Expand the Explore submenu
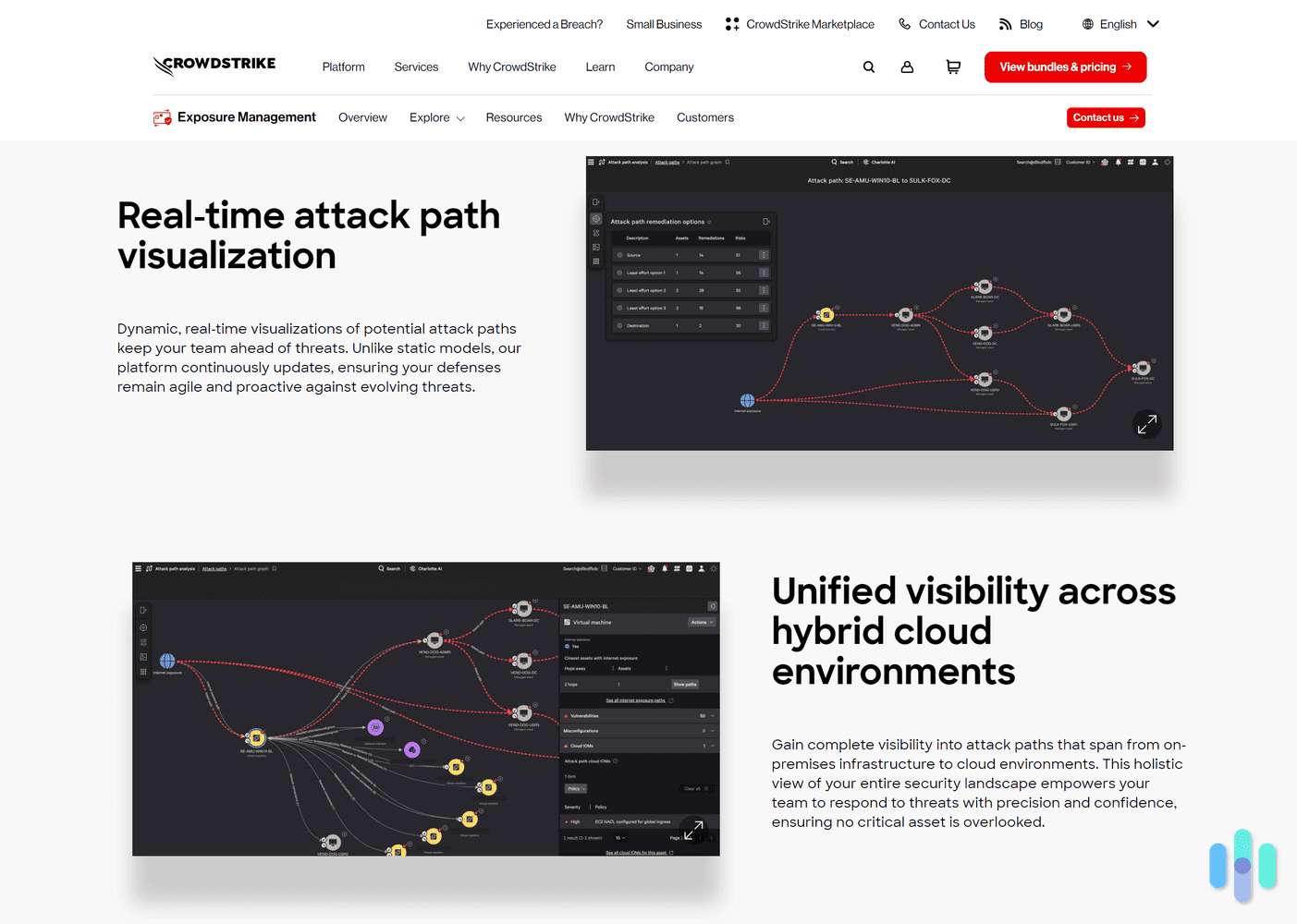 437,117
